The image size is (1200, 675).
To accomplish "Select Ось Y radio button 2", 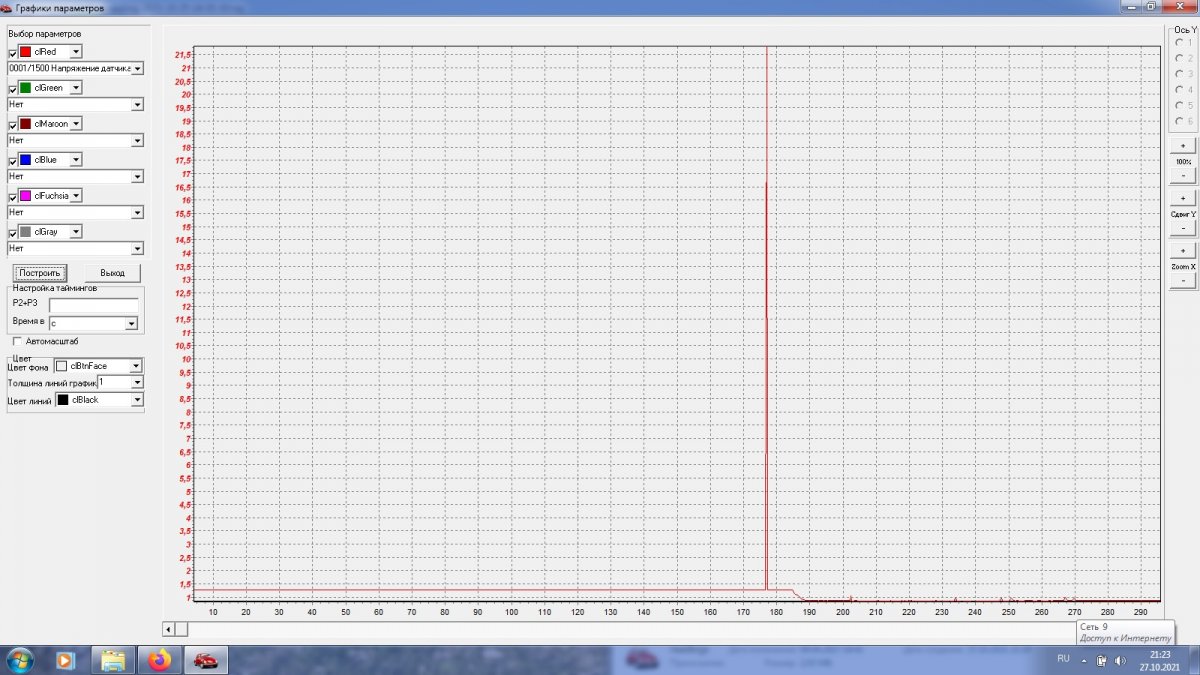I will pyautogui.click(x=1179, y=58).
